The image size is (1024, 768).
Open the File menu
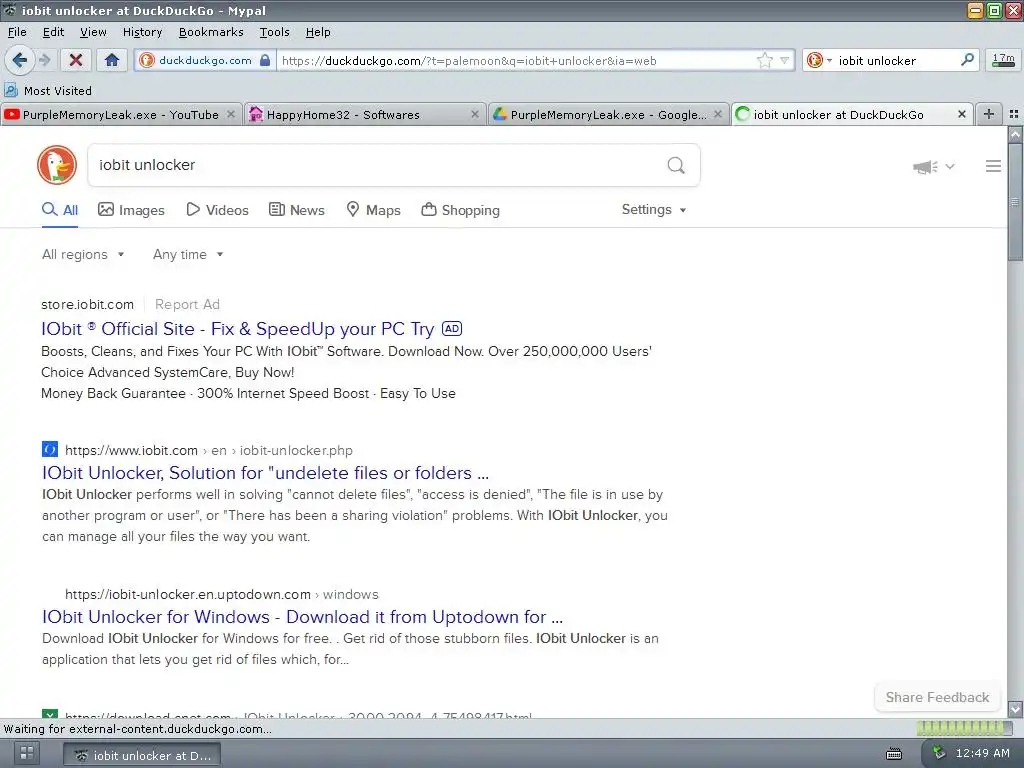tap(17, 32)
